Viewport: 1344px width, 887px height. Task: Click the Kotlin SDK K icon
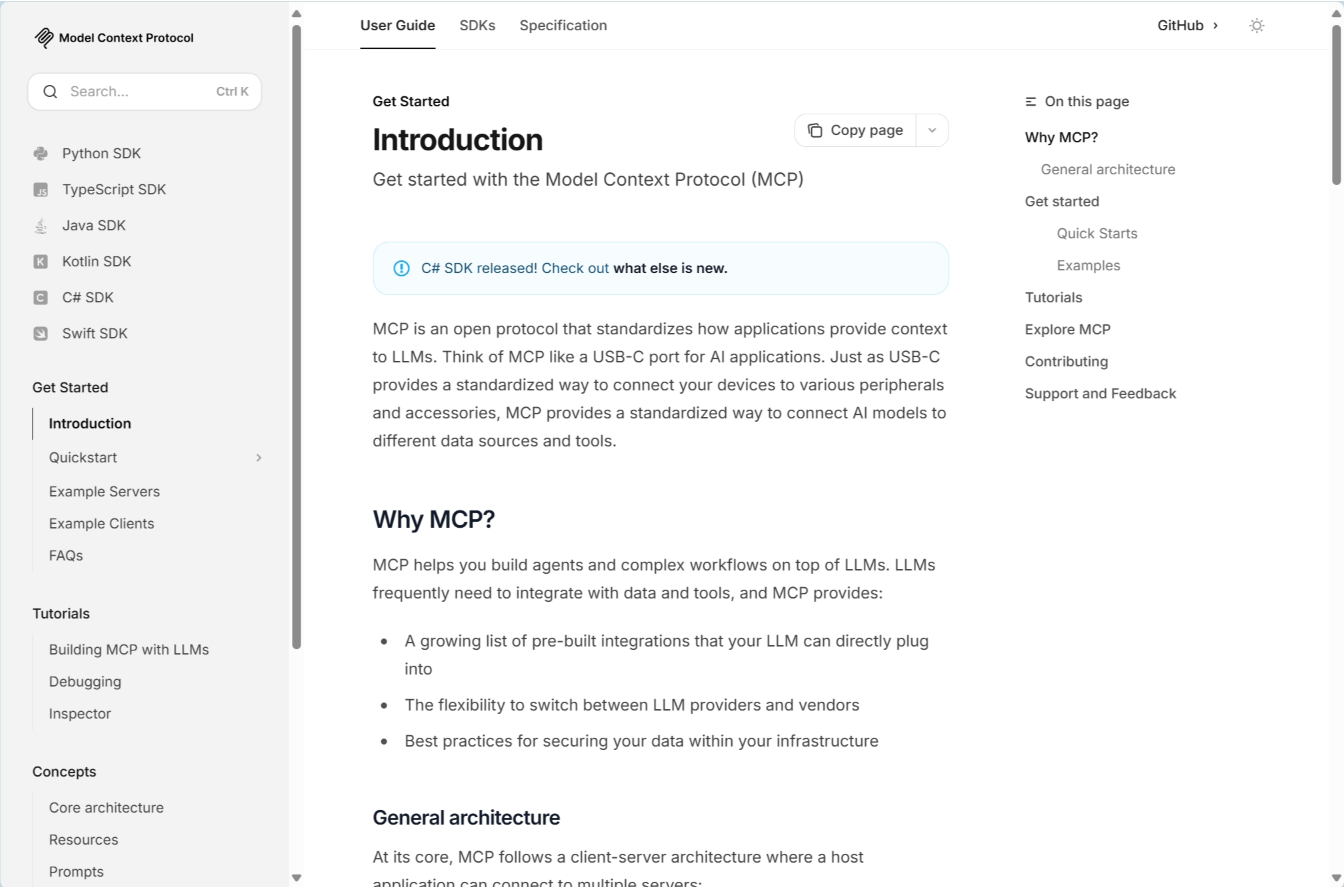40,262
